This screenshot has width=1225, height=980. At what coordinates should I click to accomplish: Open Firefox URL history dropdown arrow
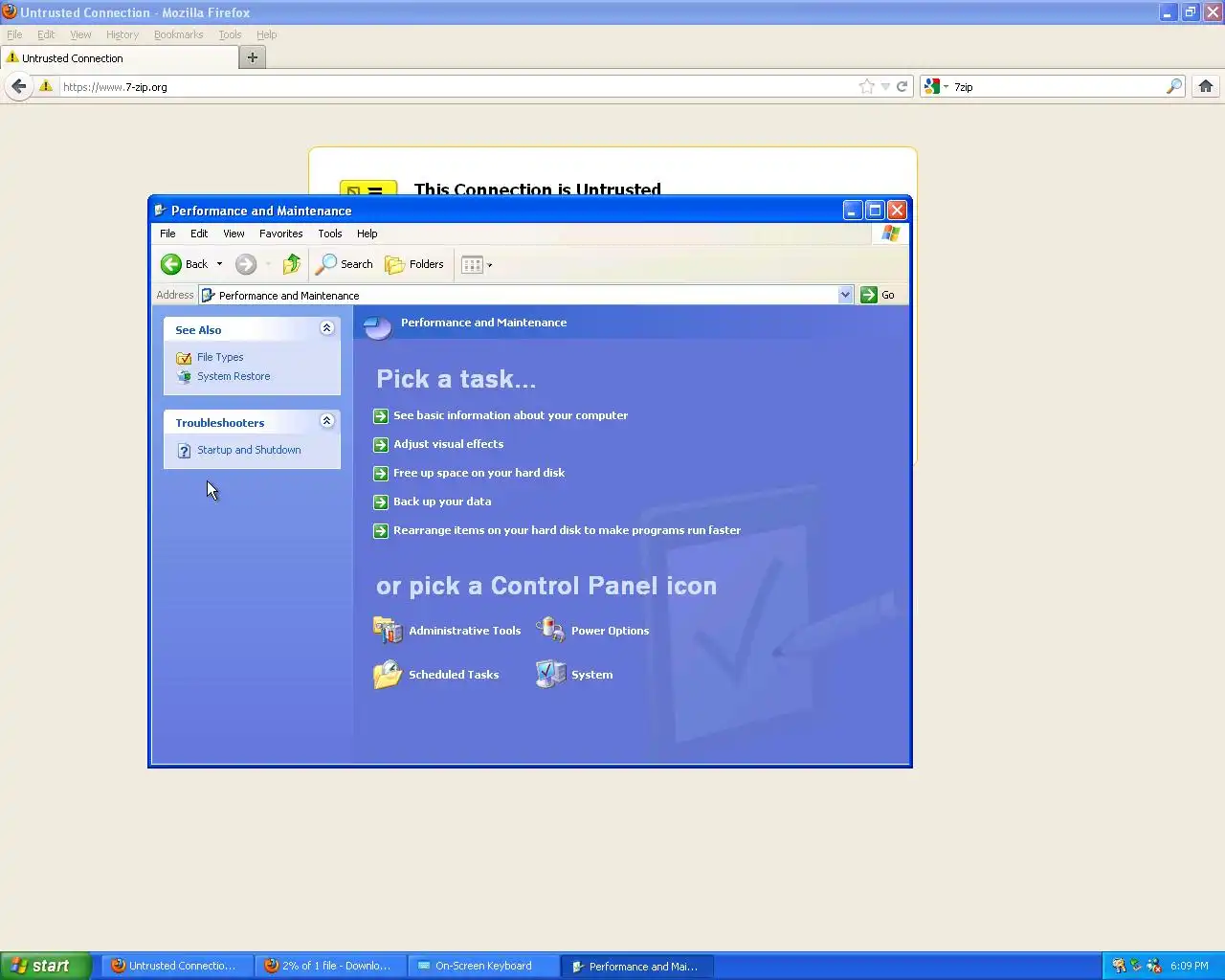[885, 87]
